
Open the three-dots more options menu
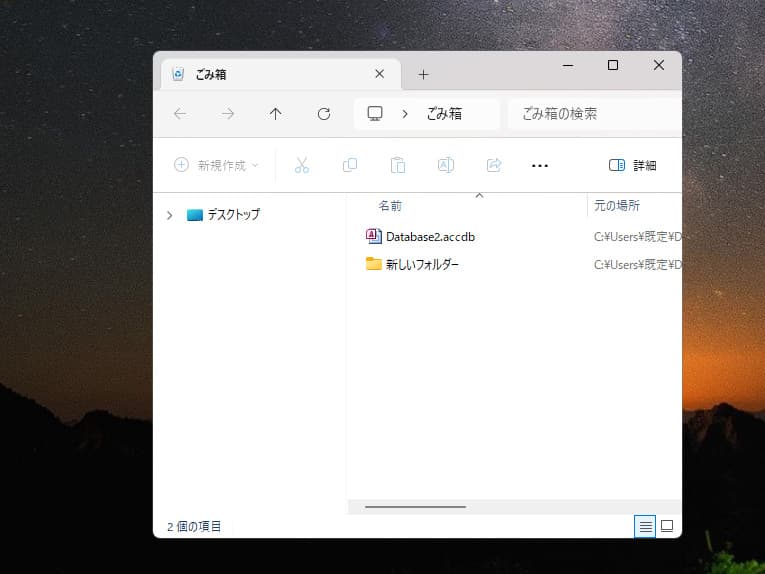(x=540, y=165)
